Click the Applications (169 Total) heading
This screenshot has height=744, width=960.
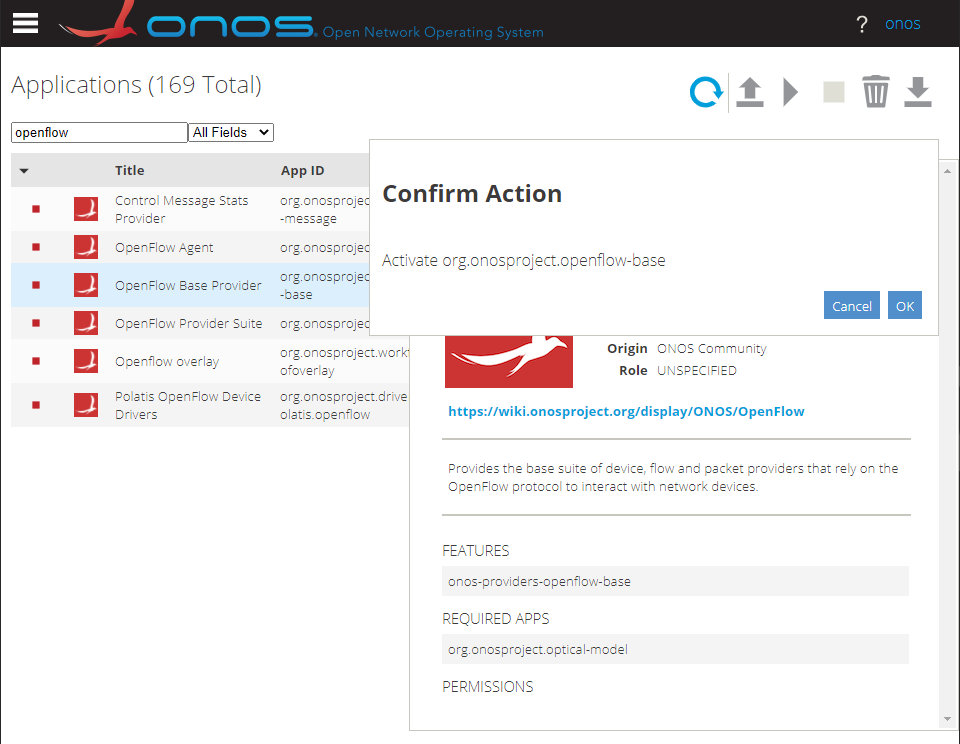[137, 85]
